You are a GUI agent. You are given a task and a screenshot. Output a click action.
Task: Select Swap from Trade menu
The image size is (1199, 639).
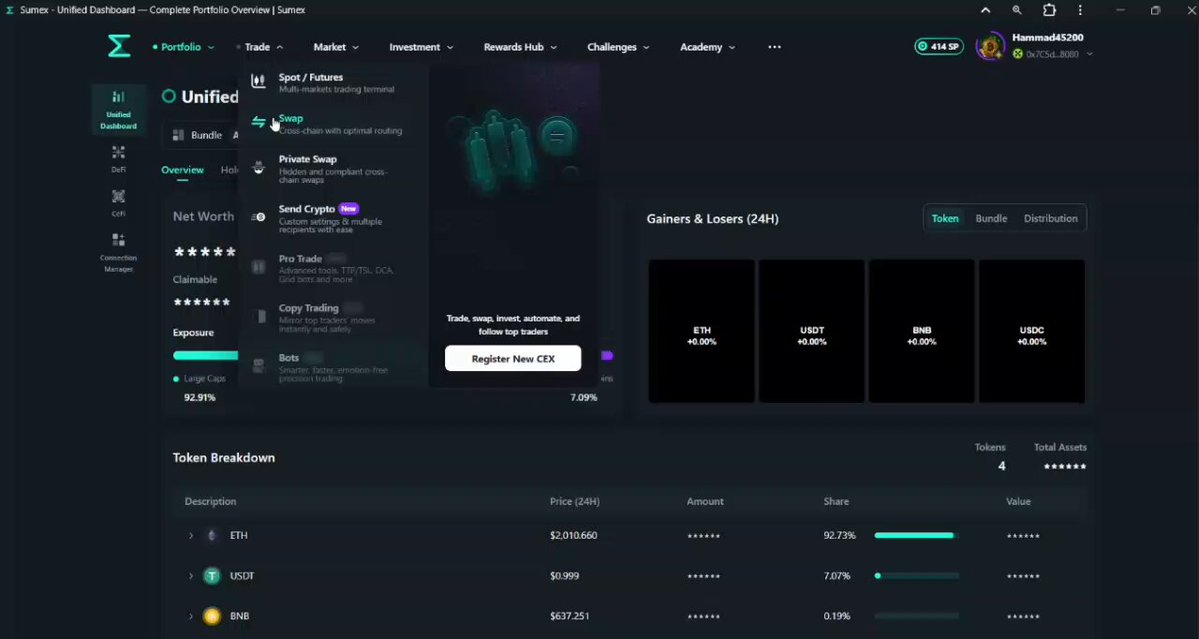pos(331,124)
